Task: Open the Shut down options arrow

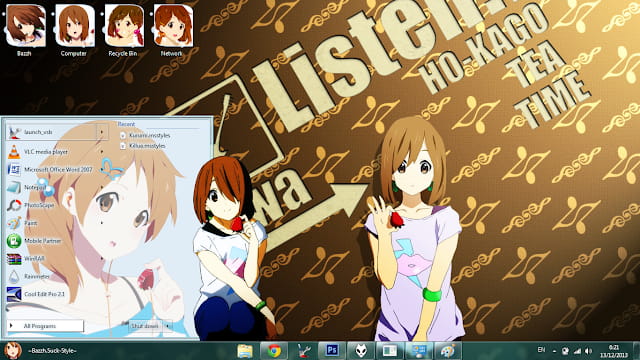Action: tap(167, 326)
